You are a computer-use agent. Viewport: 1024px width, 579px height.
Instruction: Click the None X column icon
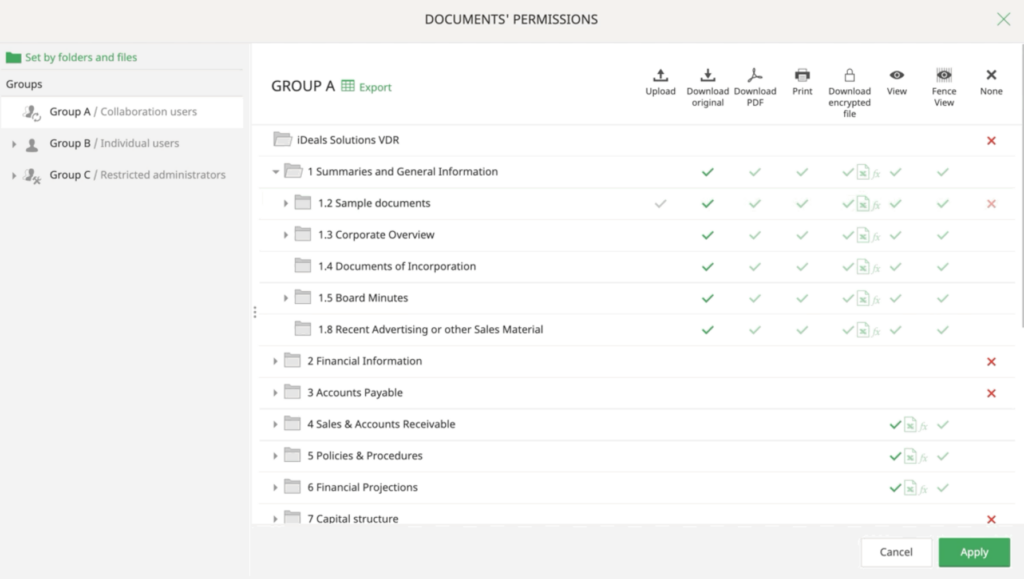[x=990, y=73]
